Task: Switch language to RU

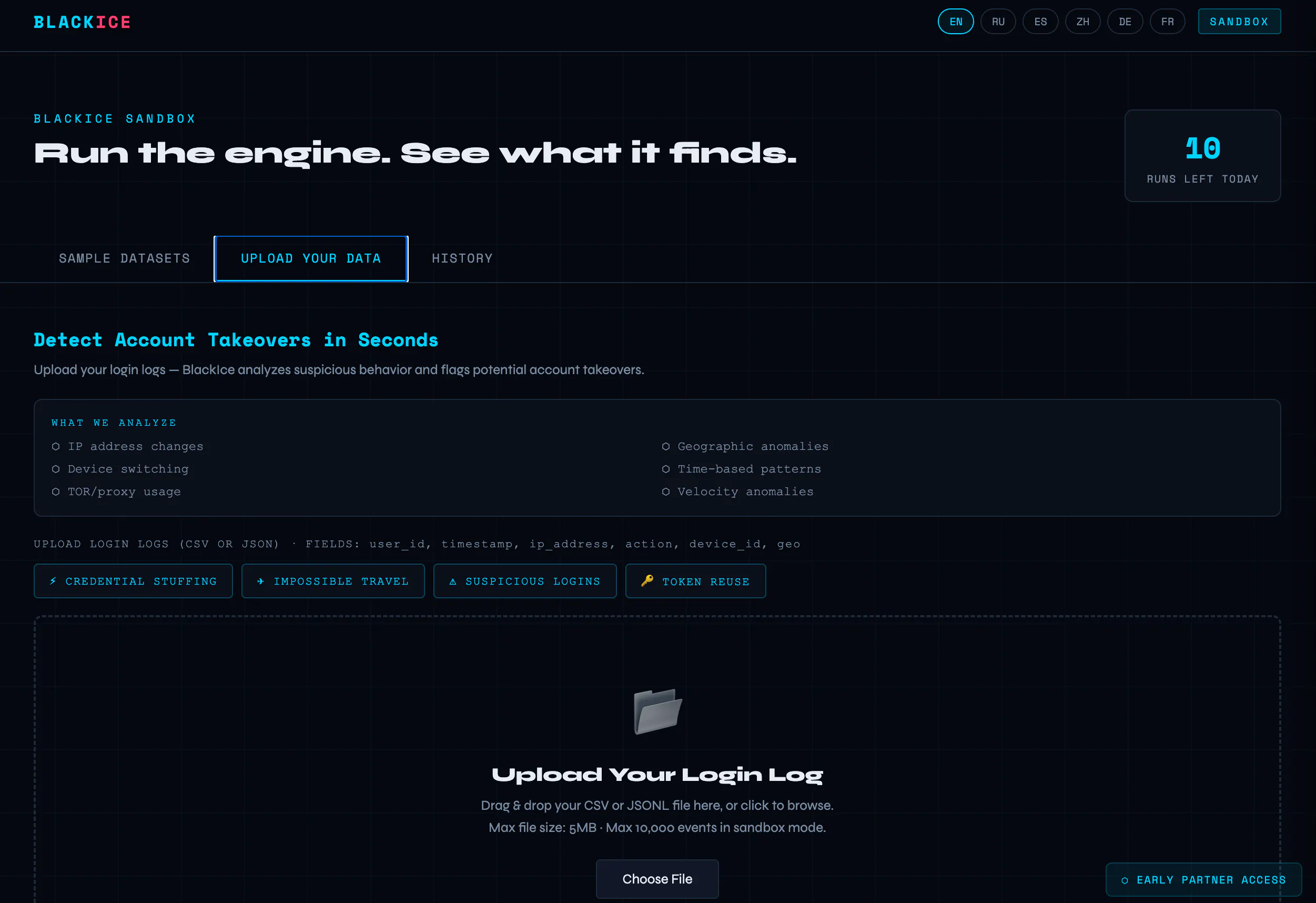Action: tap(998, 22)
